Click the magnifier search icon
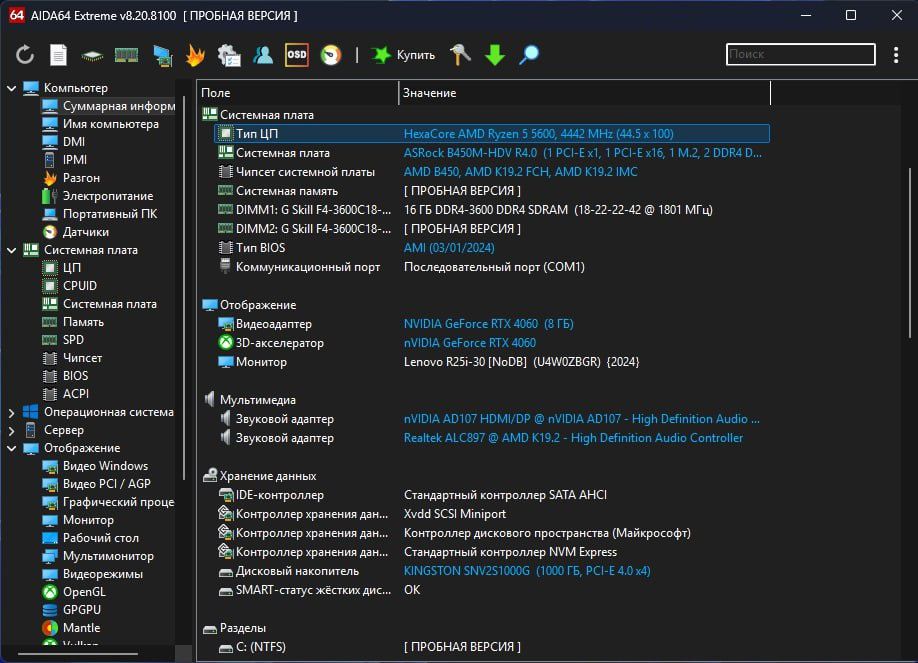Screen dimensions: 918x663 [x=529, y=55]
